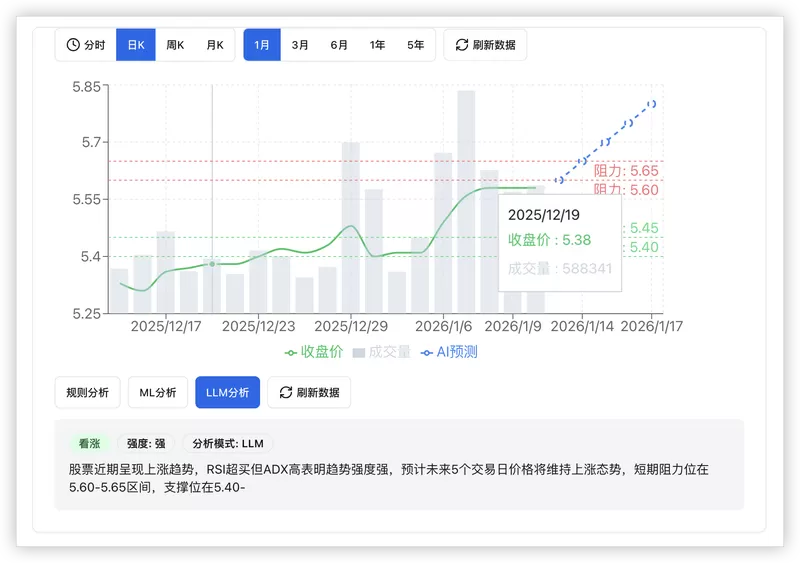Click the 2025/12/29 x-axis date label
This screenshot has width=800, height=563.
click(351, 326)
